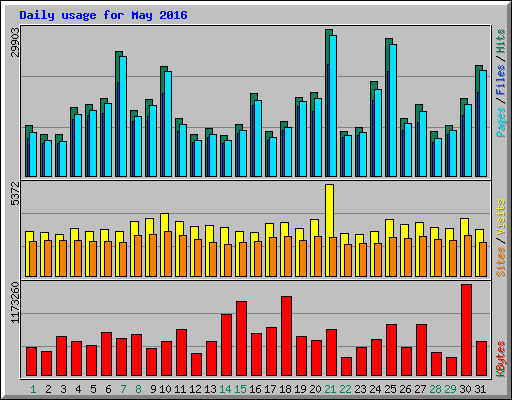Select the cyan hits bar for day 16
The image size is (512, 400).
pos(258,139)
